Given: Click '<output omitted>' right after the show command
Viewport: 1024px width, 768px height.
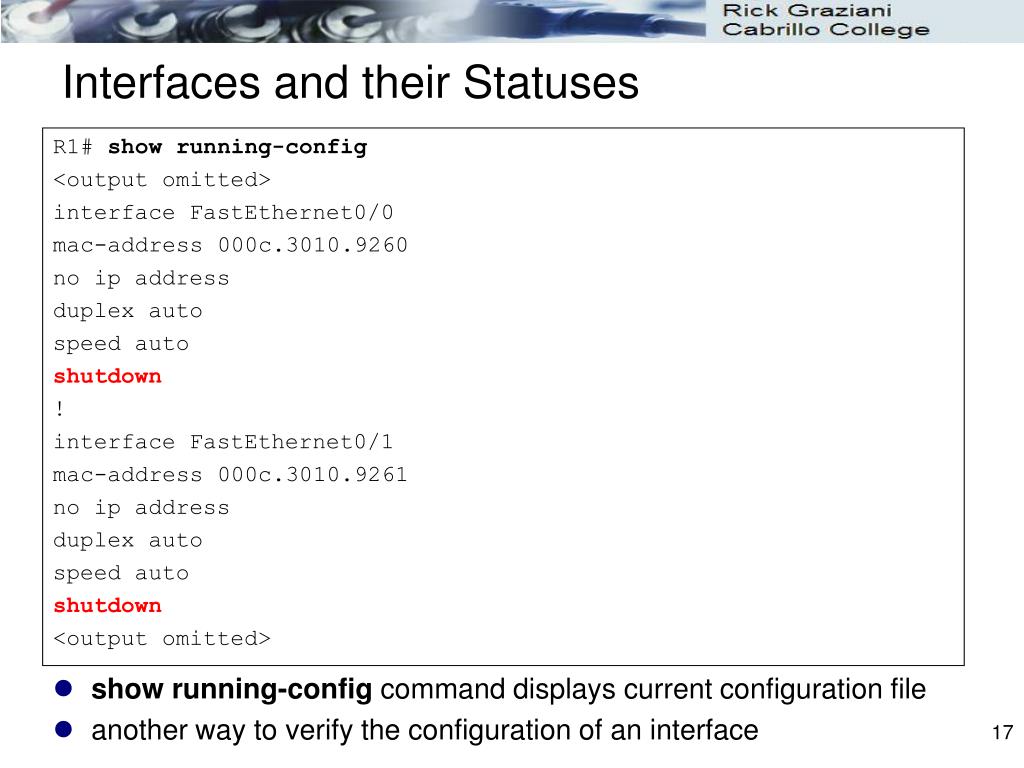Looking at the screenshot, I should [x=161, y=180].
